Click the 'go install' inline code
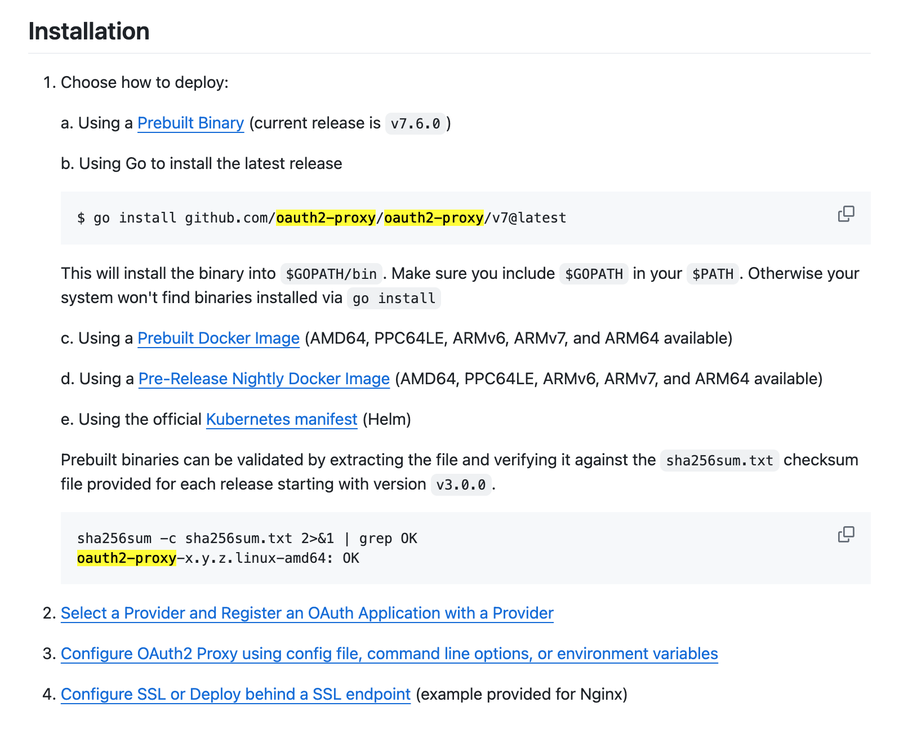899x729 pixels. (394, 299)
